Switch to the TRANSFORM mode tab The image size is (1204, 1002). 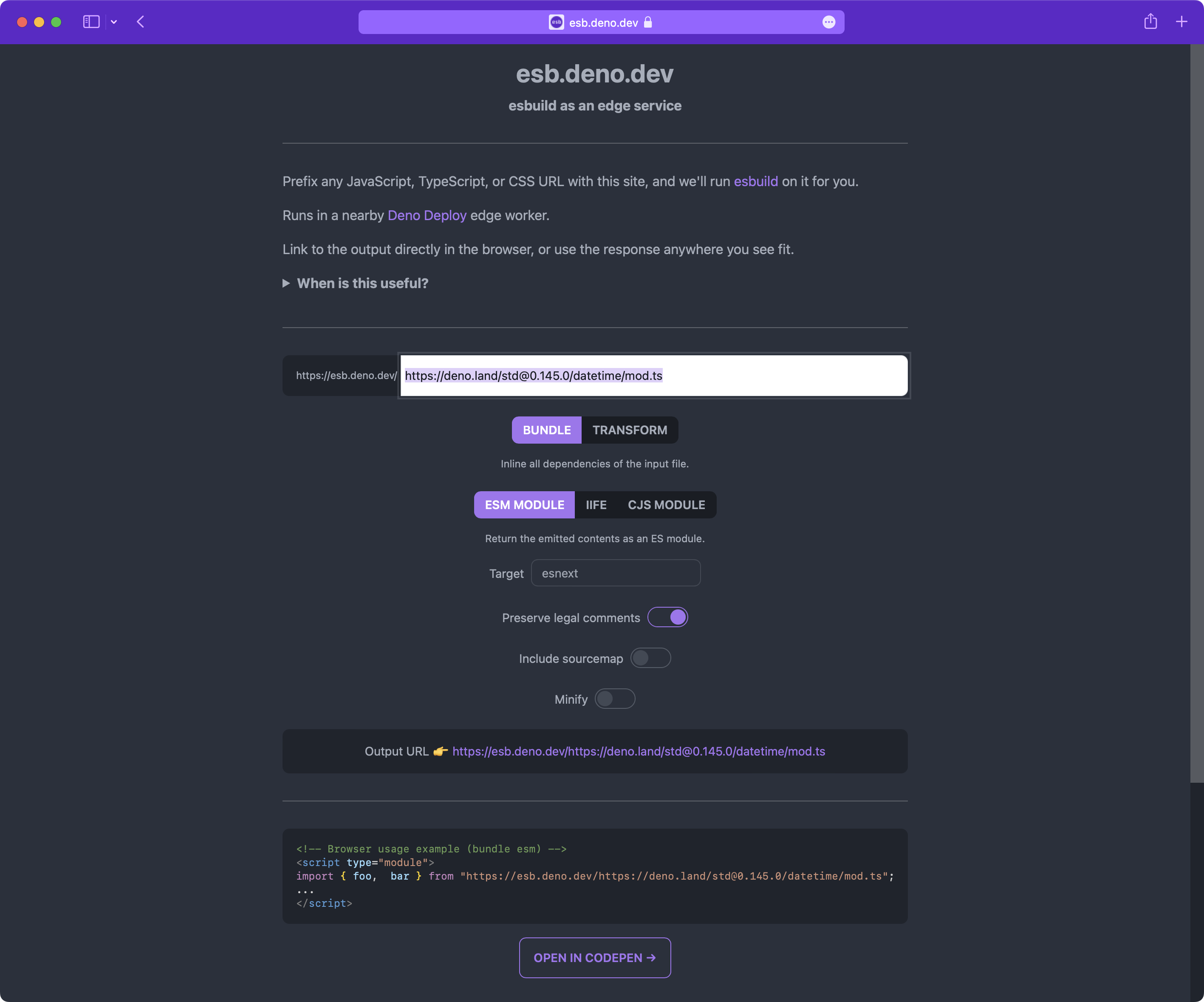tap(630, 430)
